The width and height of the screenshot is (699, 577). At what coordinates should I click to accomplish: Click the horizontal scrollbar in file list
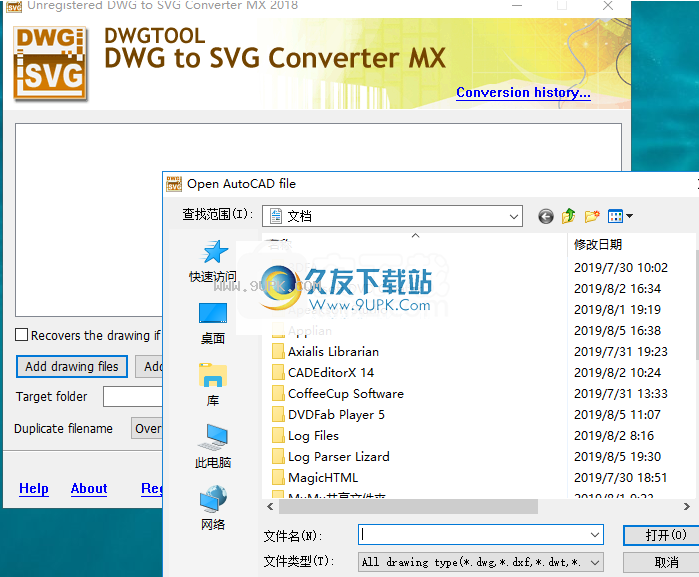(x=408, y=507)
